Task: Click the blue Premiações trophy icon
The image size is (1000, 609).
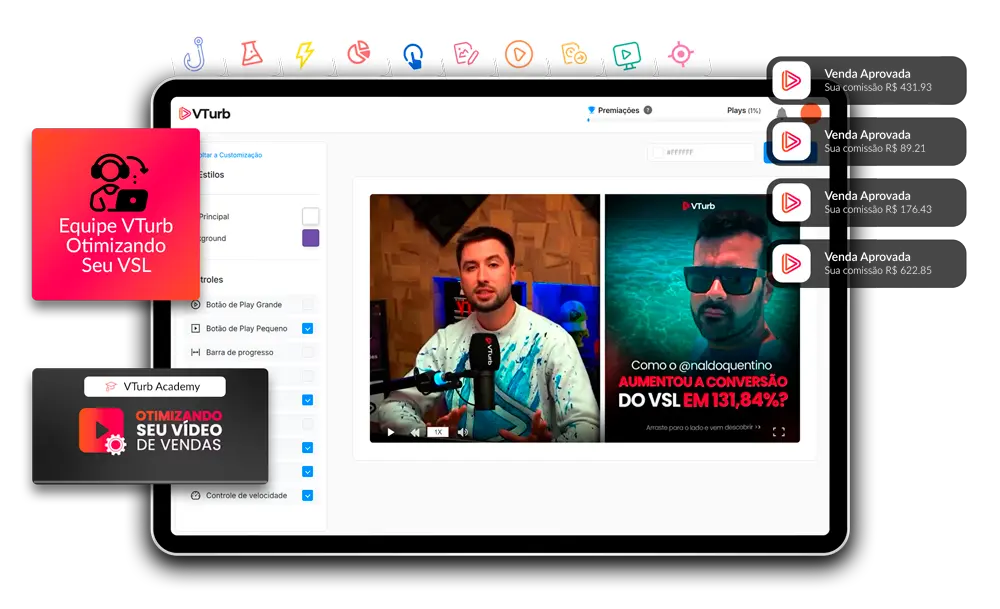Action: pyautogui.click(x=591, y=110)
